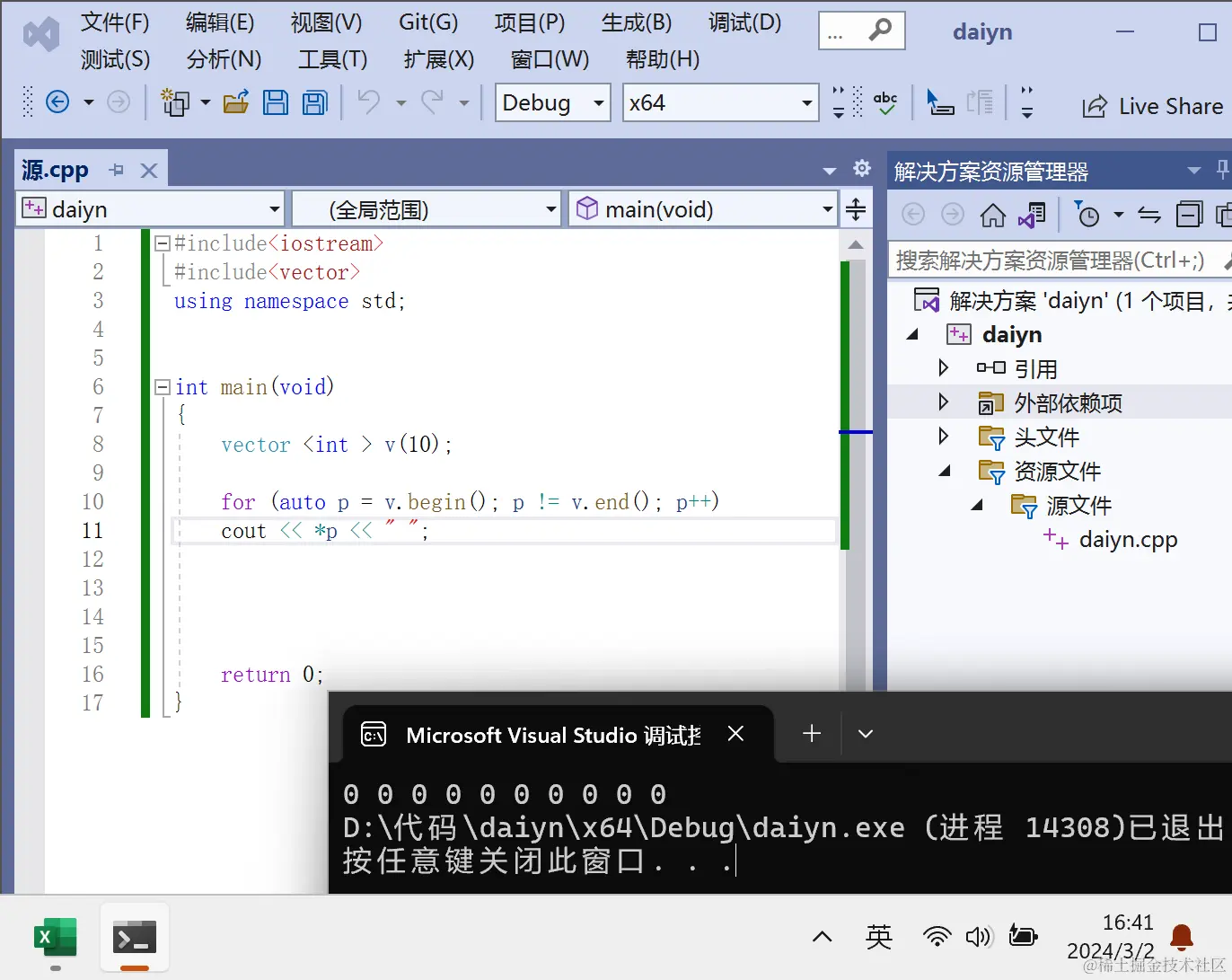Expand the 引用 node
This screenshot has width=1232, height=980.
click(x=943, y=367)
